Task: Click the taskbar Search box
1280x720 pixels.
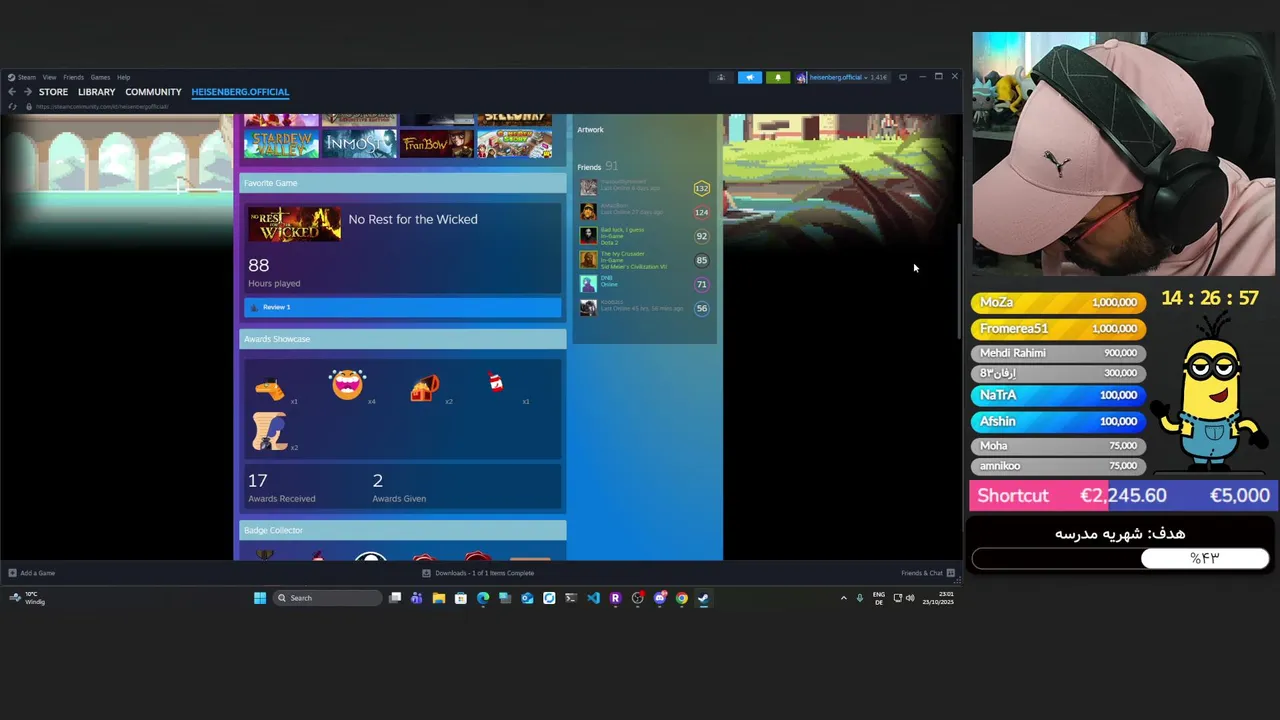Action: [x=328, y=598]
